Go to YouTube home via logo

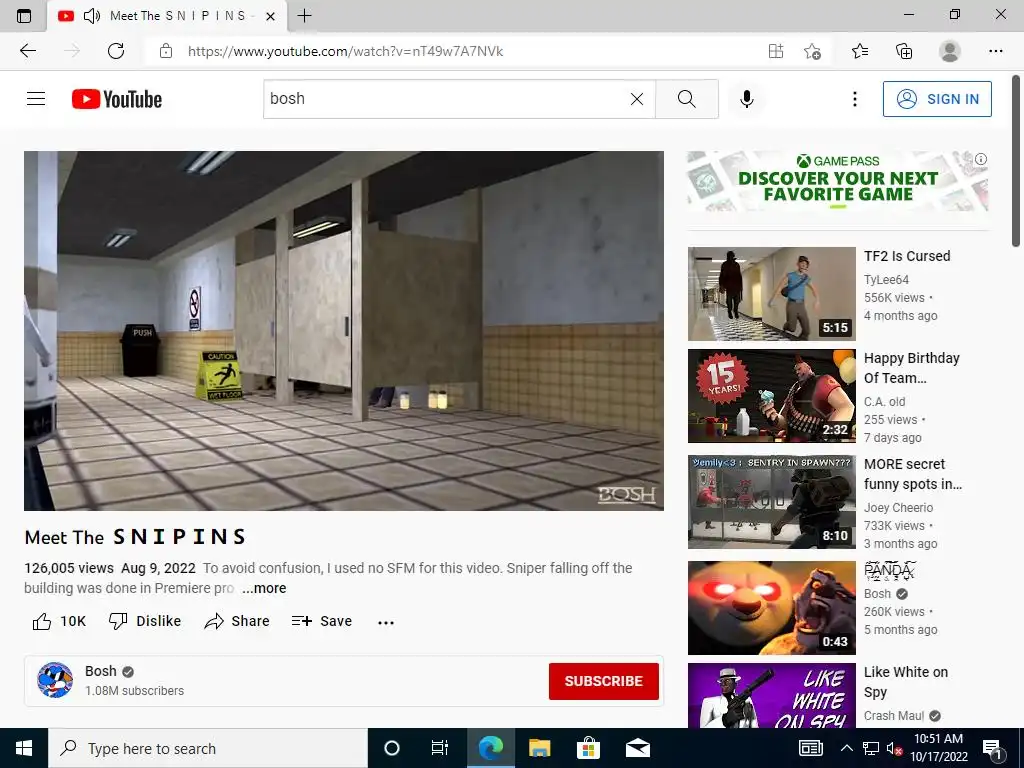[117, 99]
